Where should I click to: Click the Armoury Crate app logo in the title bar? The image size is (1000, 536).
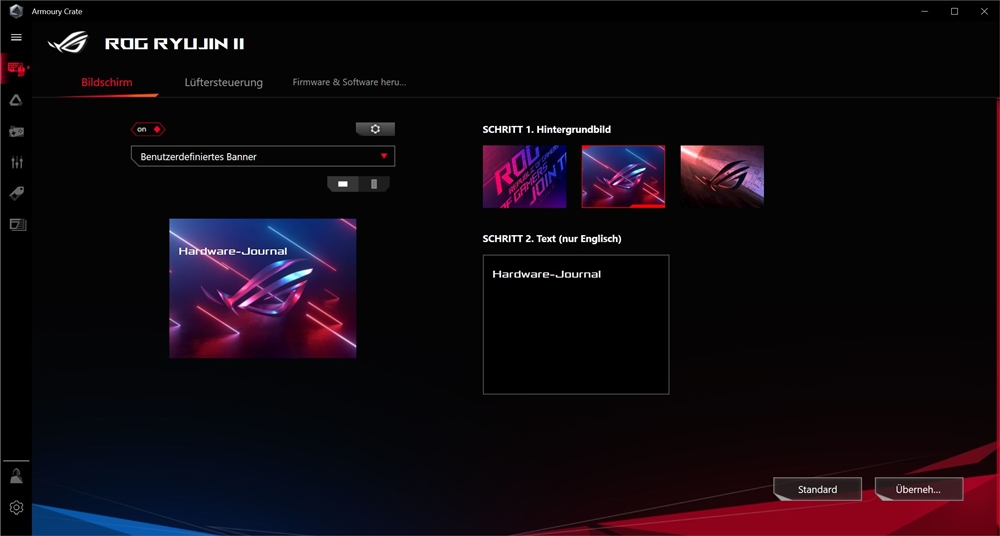click(x=17, y=11)
